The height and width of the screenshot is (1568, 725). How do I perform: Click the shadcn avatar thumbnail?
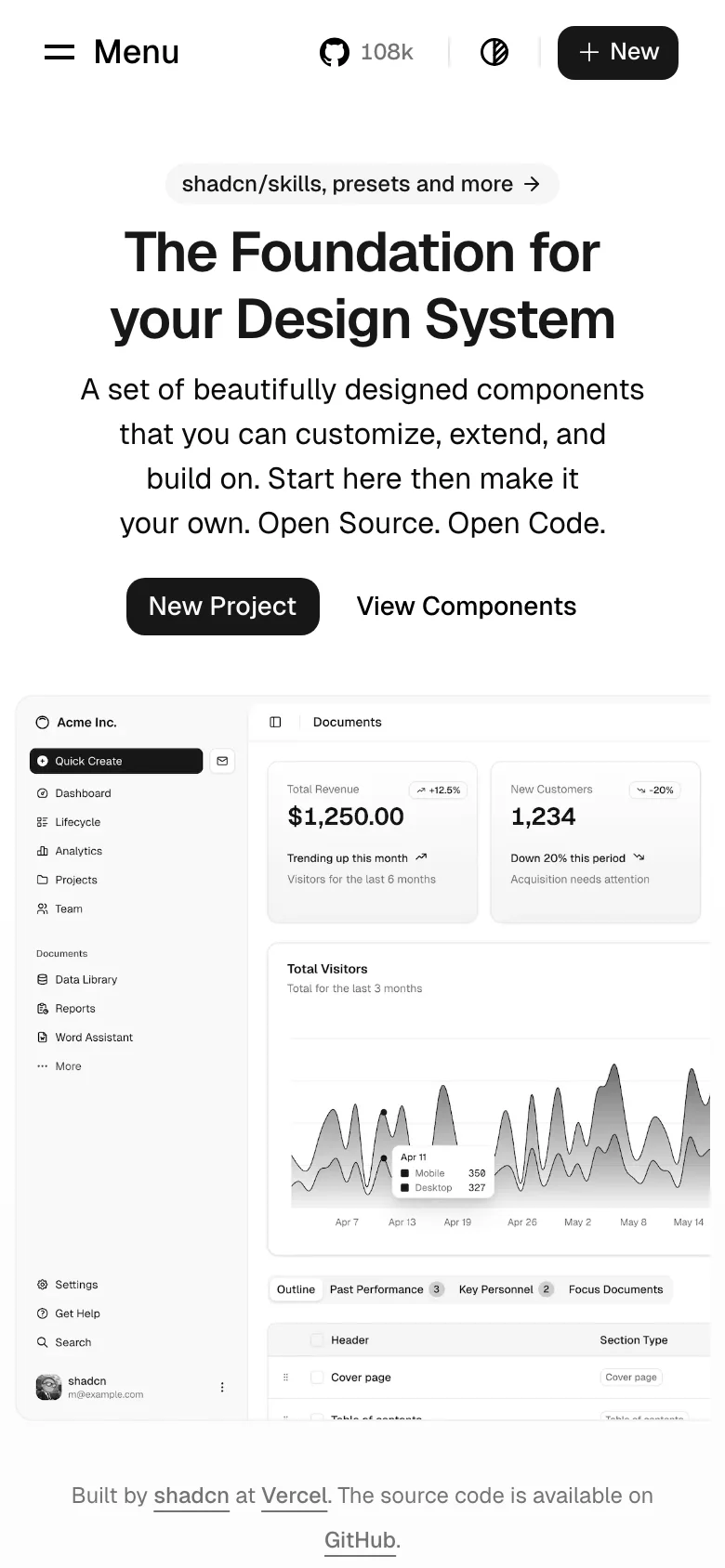47,1385
